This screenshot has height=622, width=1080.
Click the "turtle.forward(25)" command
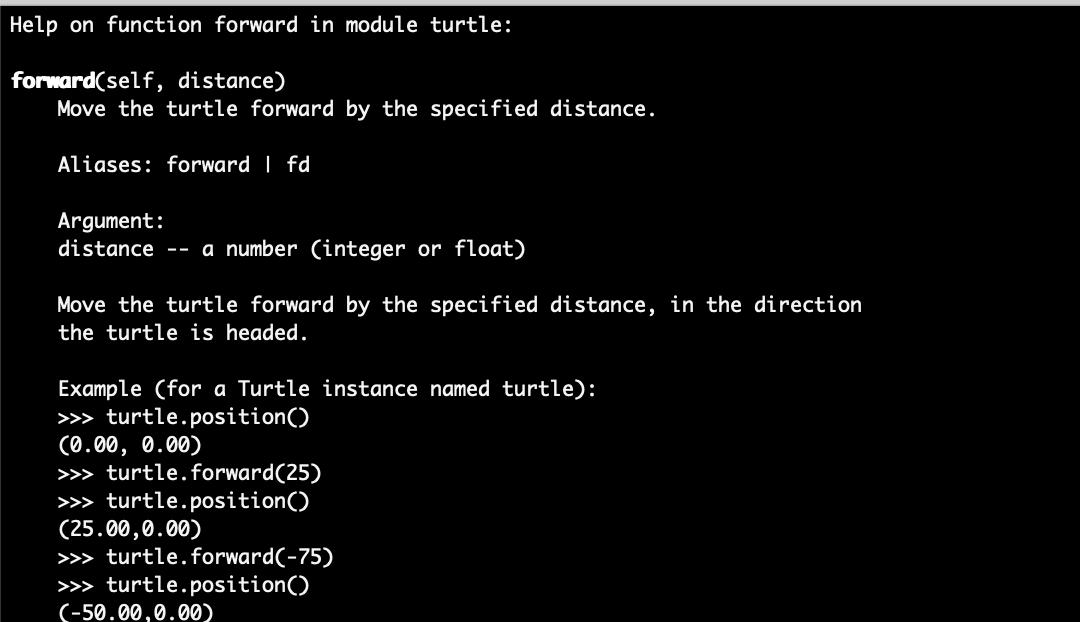pyautogui.click(x=214, y=473)
